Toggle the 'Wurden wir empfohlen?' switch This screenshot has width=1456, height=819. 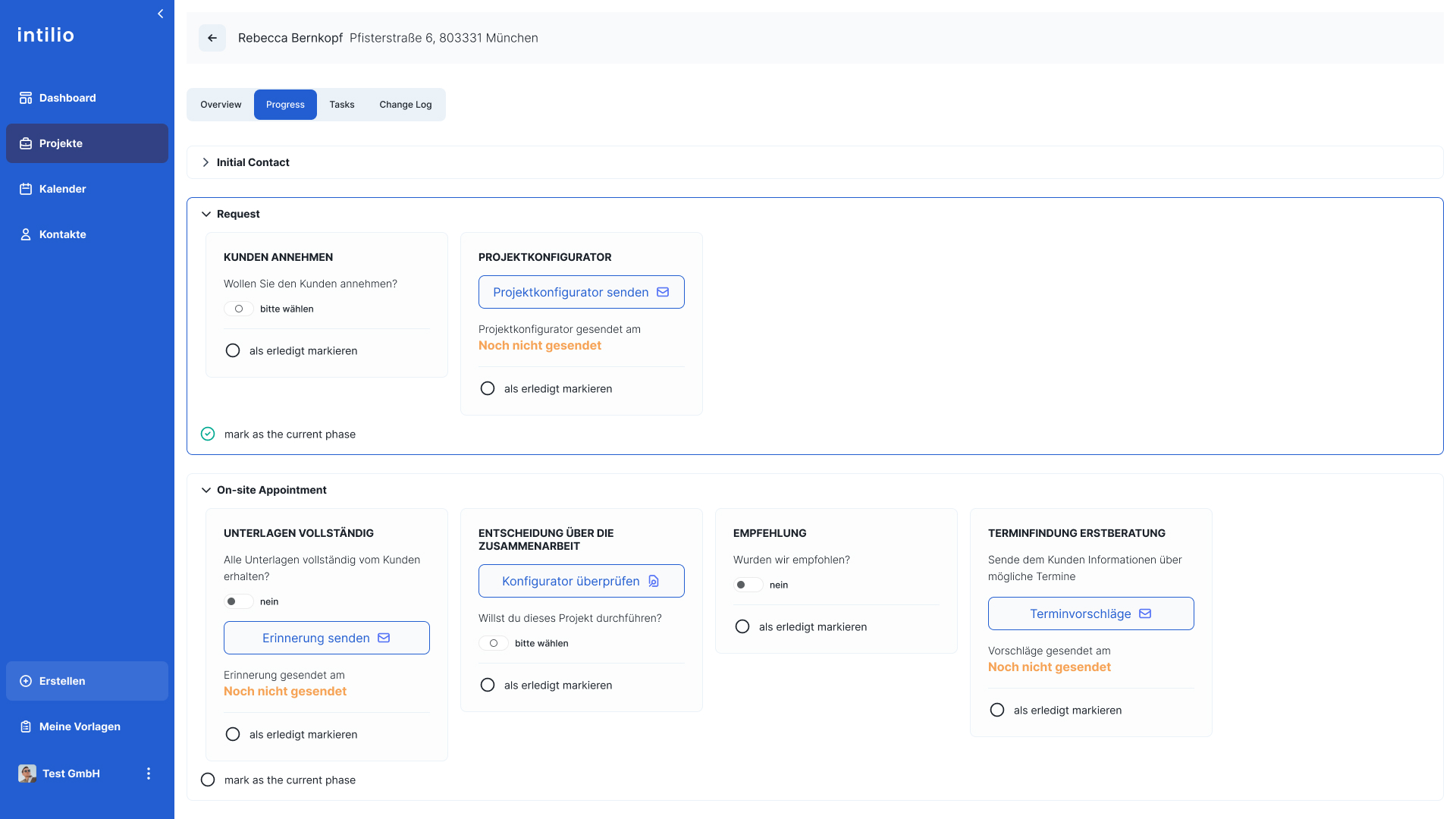pos(748,585)
